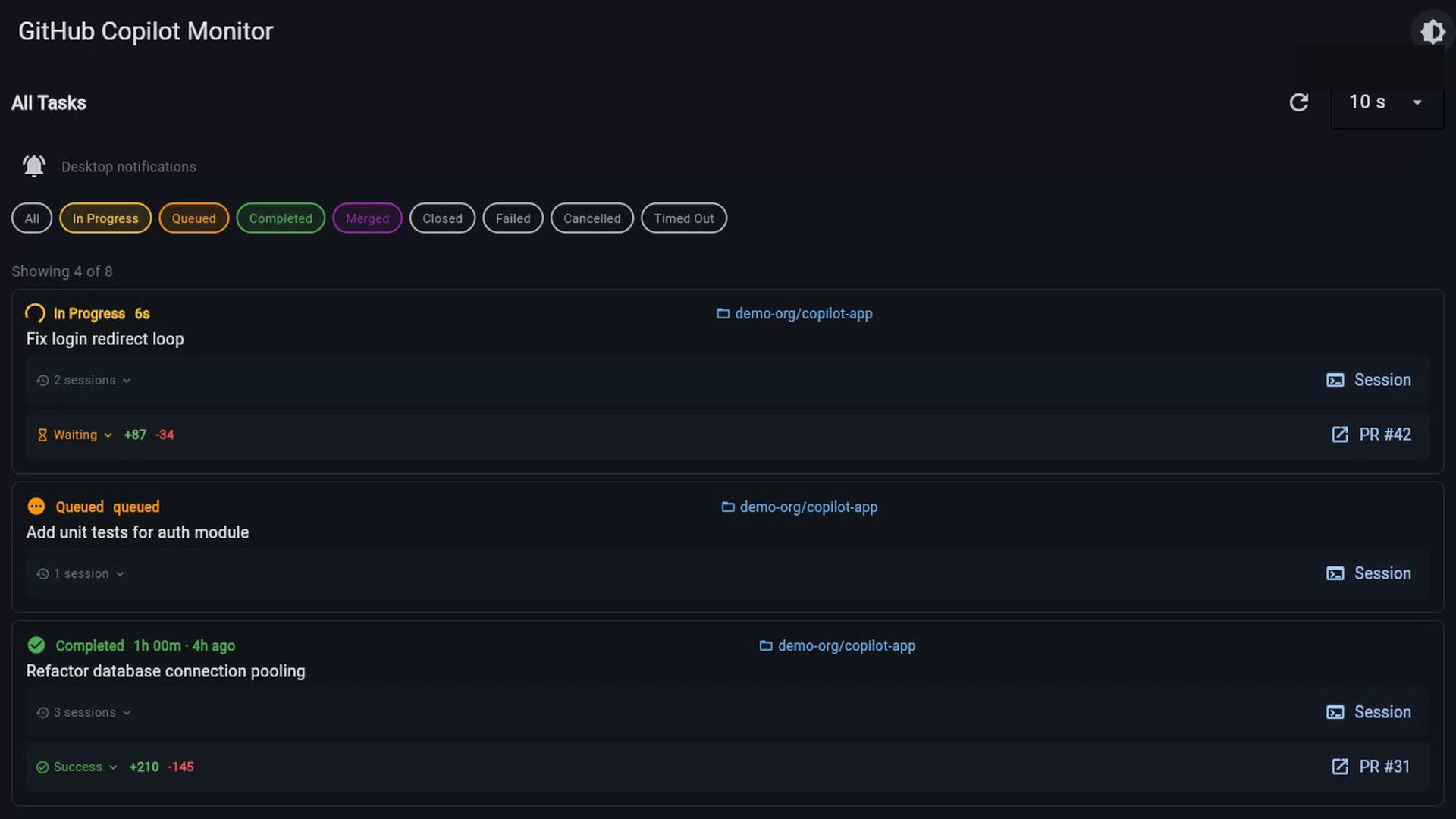Click the 'Showing 4 of 8' text
The height and width of the screenshot is (819, 1456).
(x=62, y=271)
